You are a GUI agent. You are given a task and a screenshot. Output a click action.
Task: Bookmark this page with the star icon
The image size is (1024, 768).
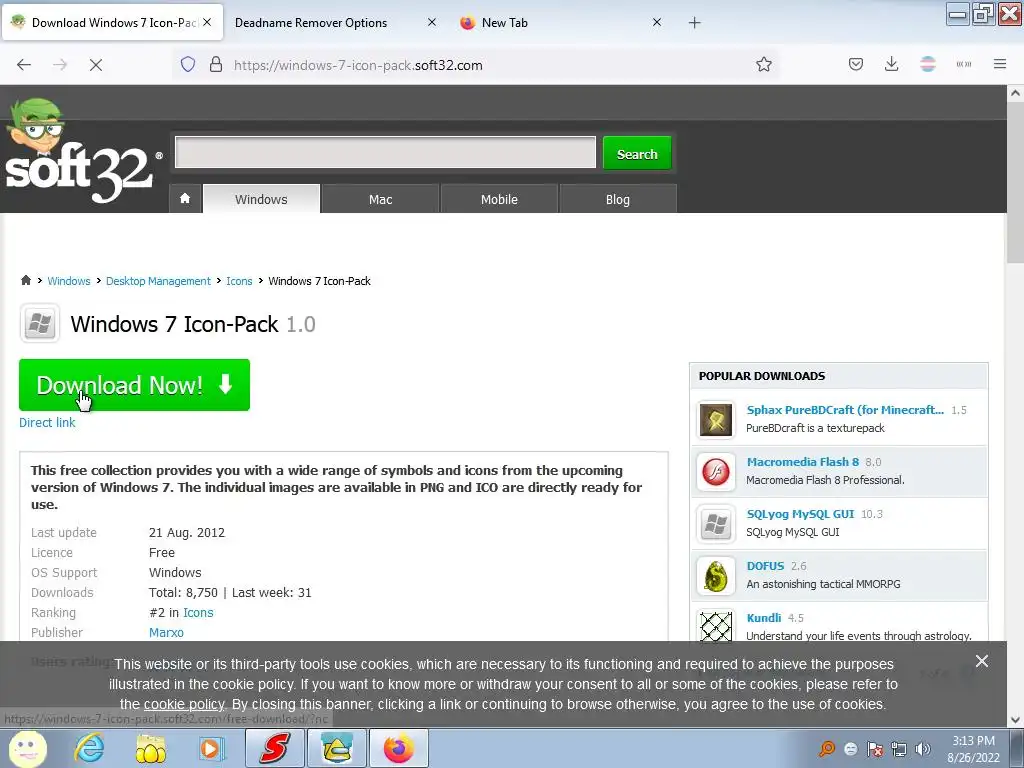click(x=763, y=65)
